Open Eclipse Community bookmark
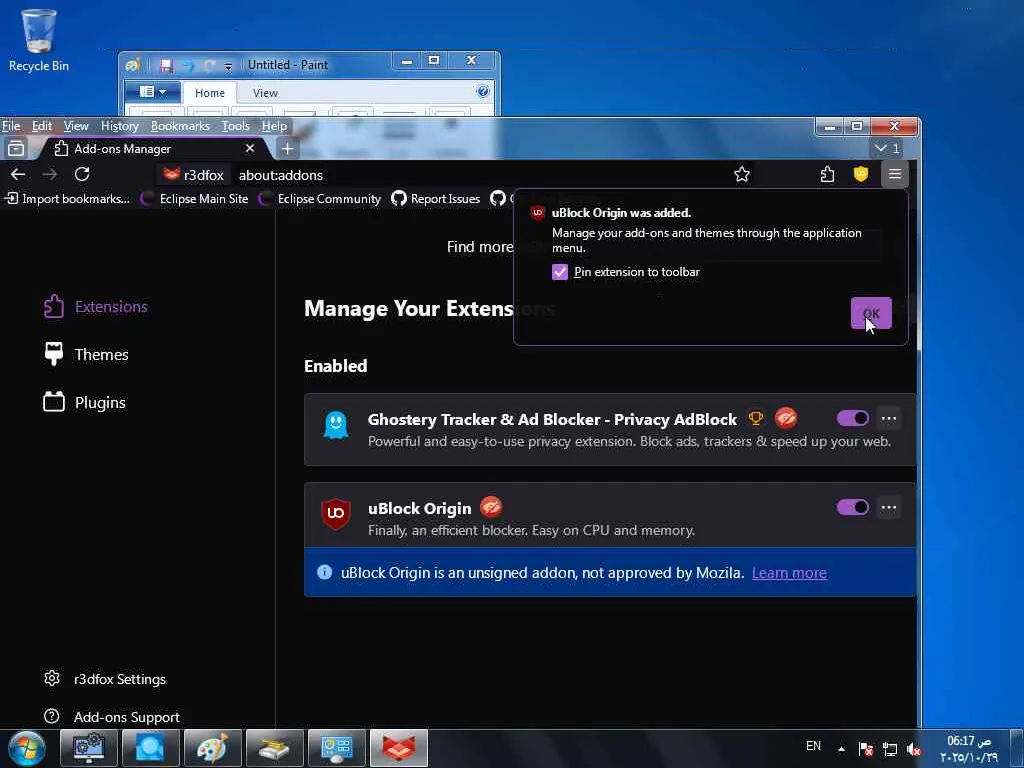 pyautogui.click(x=320, y=199)
